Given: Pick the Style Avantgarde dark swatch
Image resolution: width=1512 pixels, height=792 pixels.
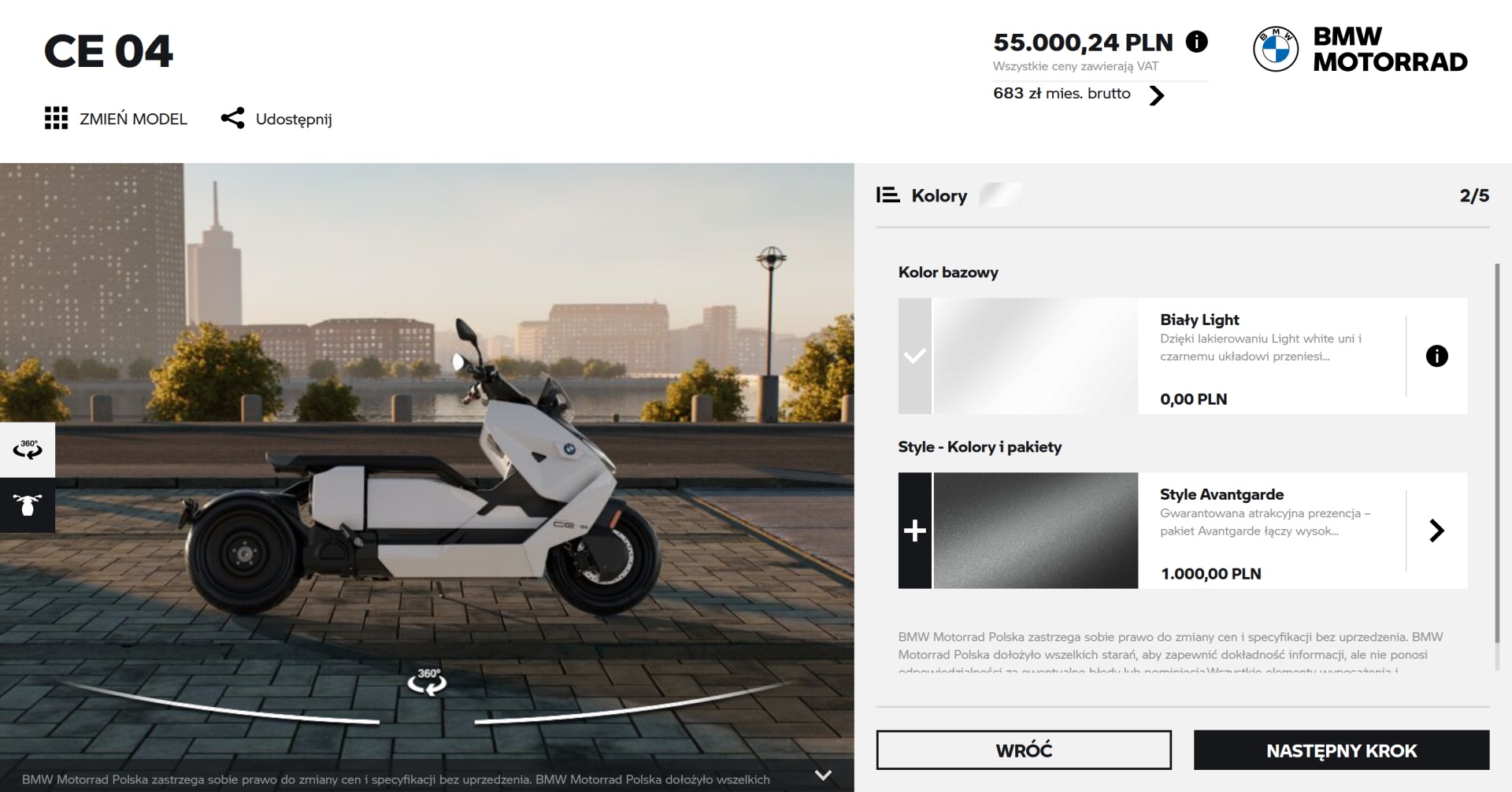Looking at the screenshot, I should 1036,531.
